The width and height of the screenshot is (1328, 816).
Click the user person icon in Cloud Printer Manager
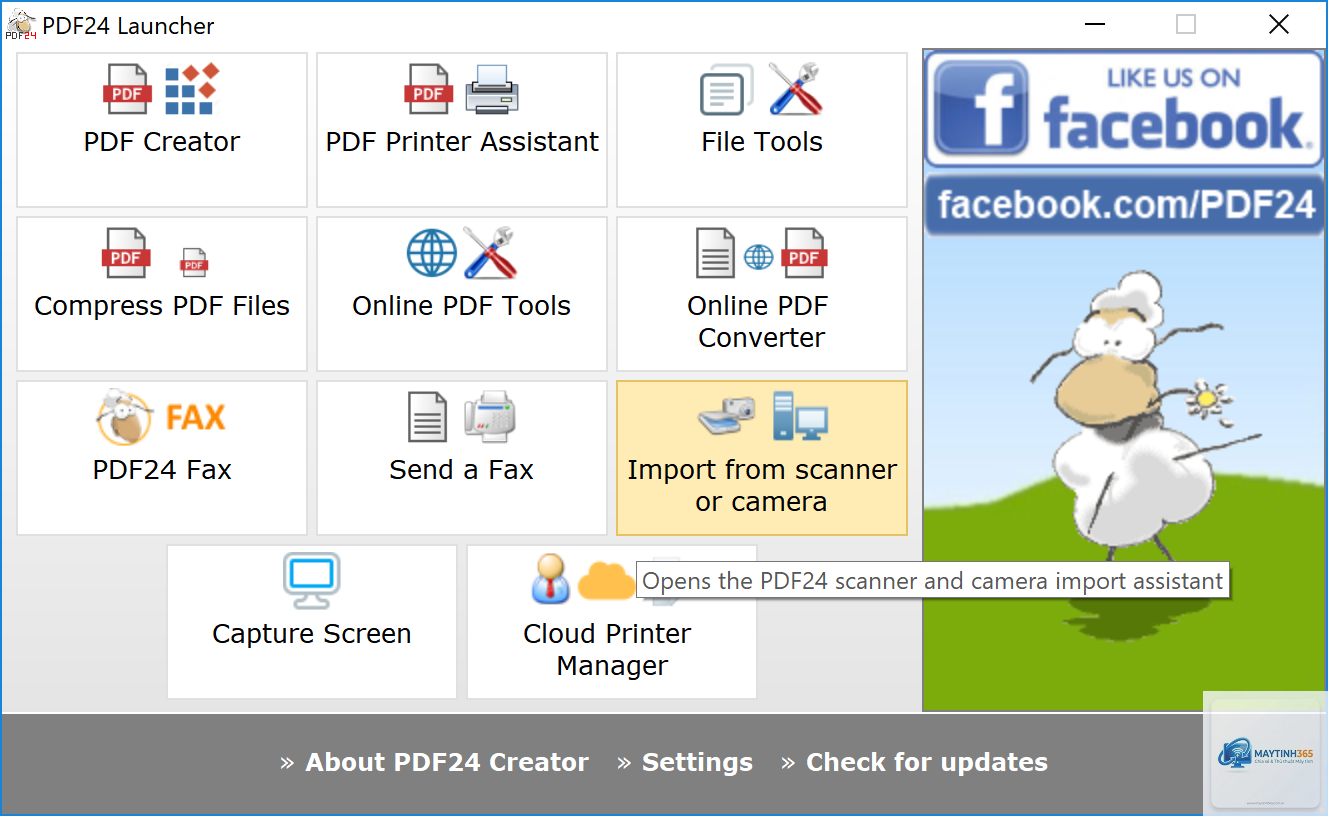click(551, 580)
